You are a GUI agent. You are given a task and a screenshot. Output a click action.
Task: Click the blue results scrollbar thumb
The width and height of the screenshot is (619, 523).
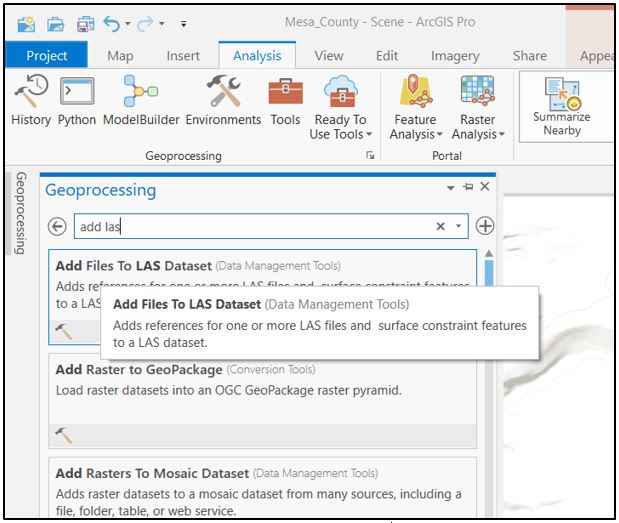pos(489,274)
